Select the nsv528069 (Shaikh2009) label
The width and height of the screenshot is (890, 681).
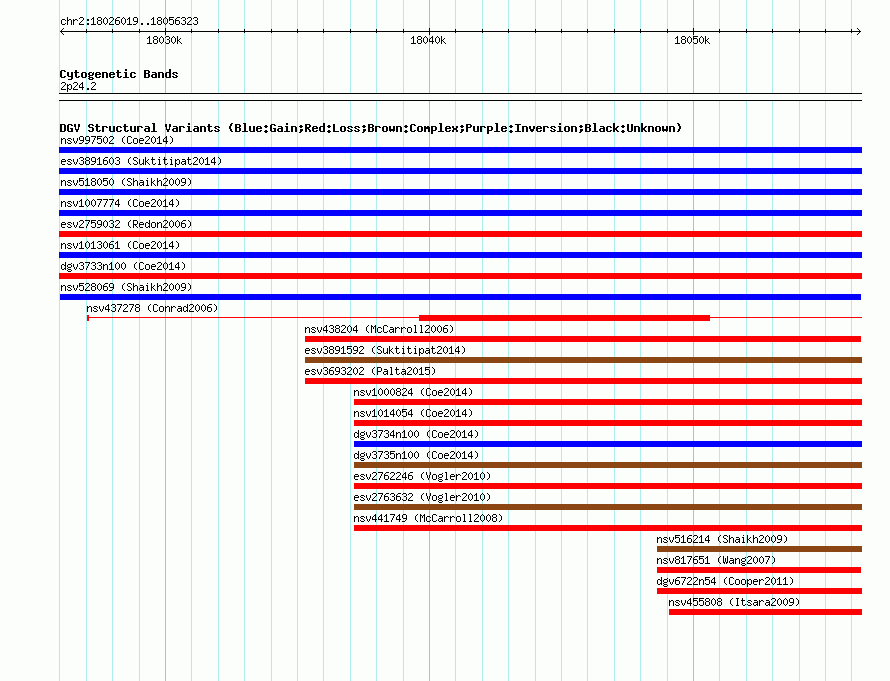click(x=126, y=287)
